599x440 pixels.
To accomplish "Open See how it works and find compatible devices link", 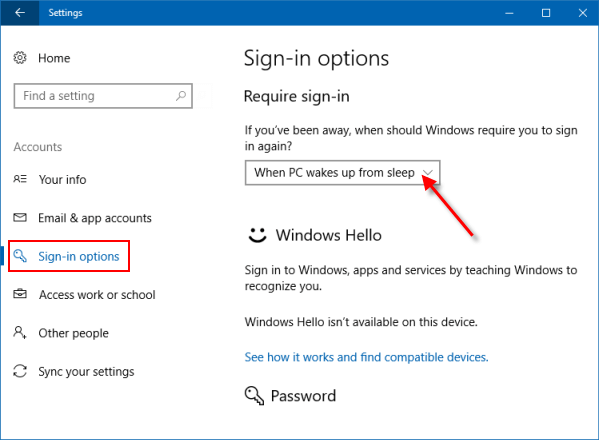I will [x=366, y=357].
